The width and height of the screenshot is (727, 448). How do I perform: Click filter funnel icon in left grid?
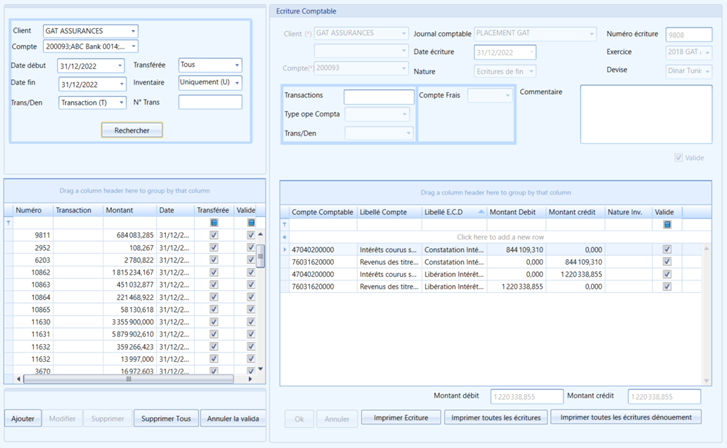click(8, 223)
